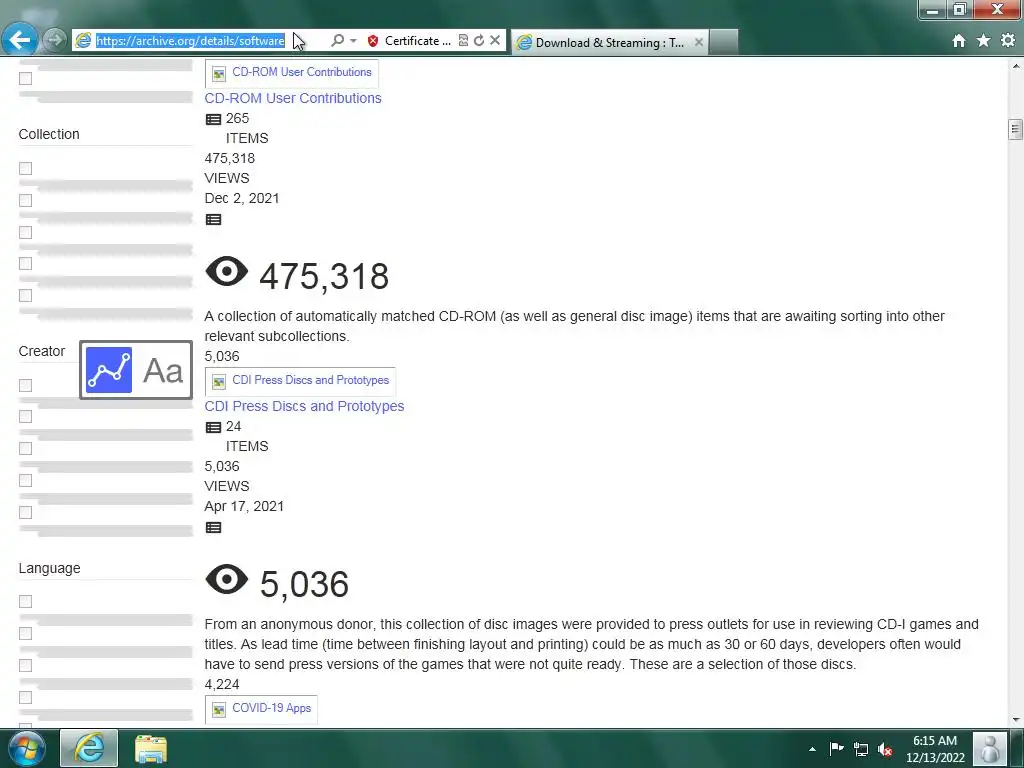Tick the checkbox above the Collection heading
The height and width of the screenshot is (768, 1024).
(25, 78)
